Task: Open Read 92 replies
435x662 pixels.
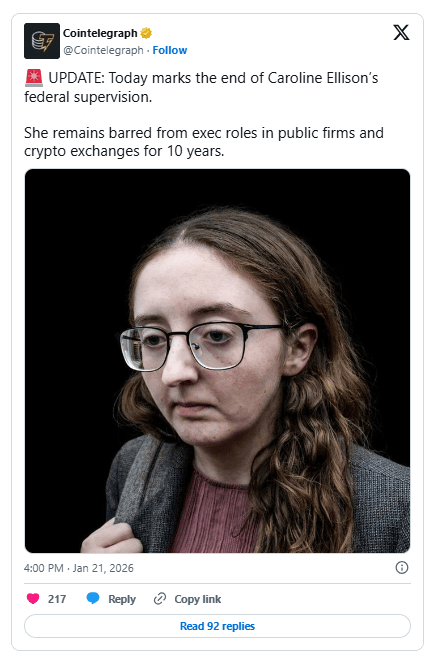Action: (x=217, y=626)
